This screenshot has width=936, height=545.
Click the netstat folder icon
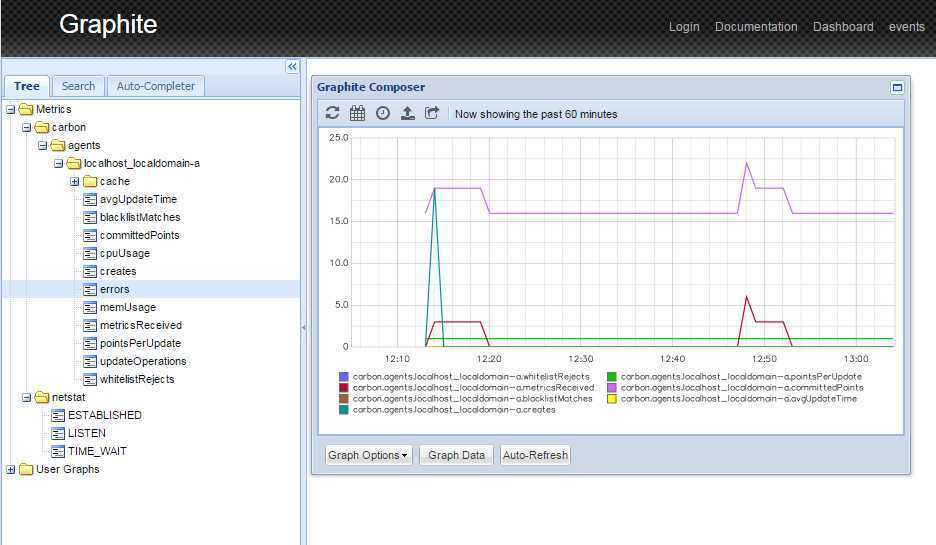[x=42, y=397]
